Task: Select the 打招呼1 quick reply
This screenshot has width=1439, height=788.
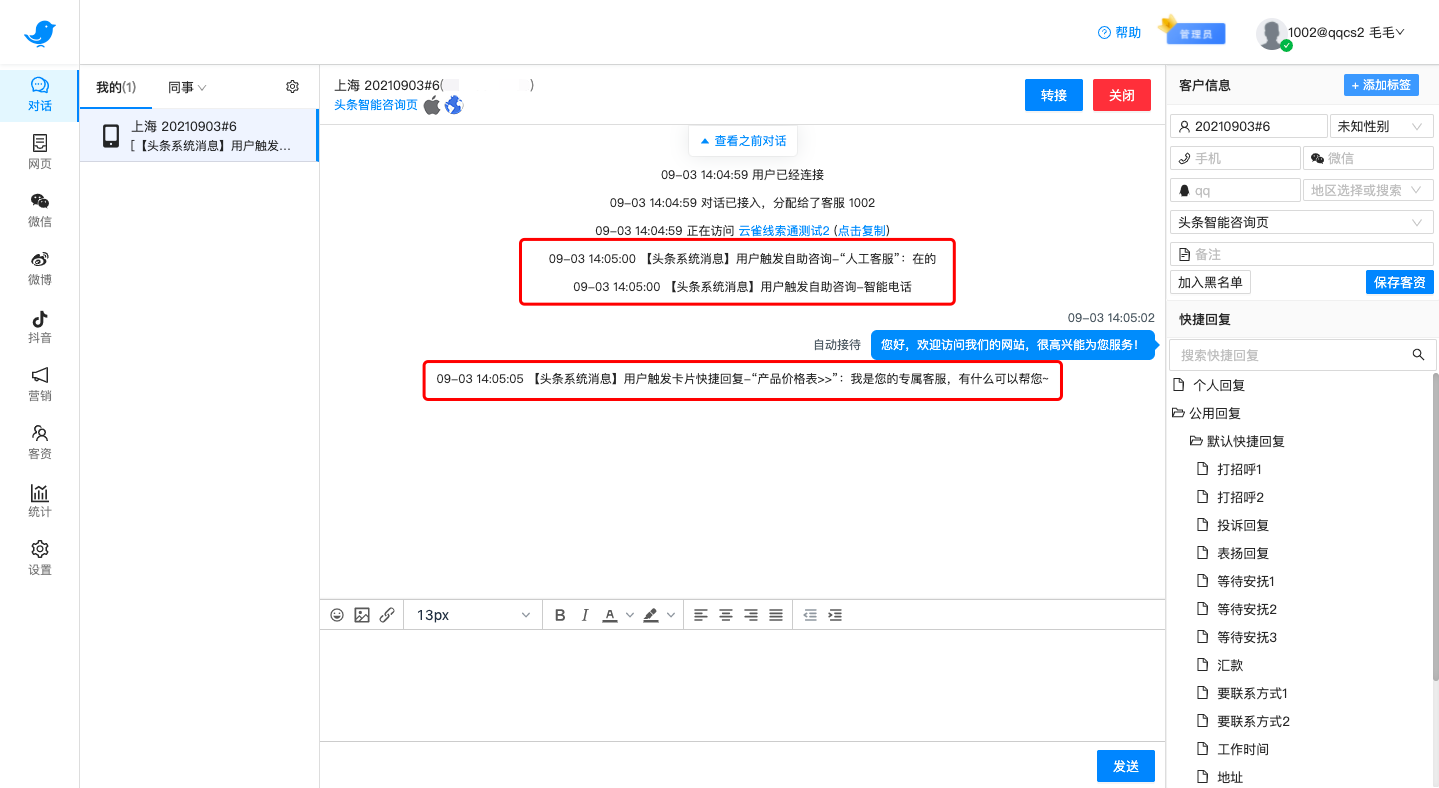Action: click(x=1240, y=468)
